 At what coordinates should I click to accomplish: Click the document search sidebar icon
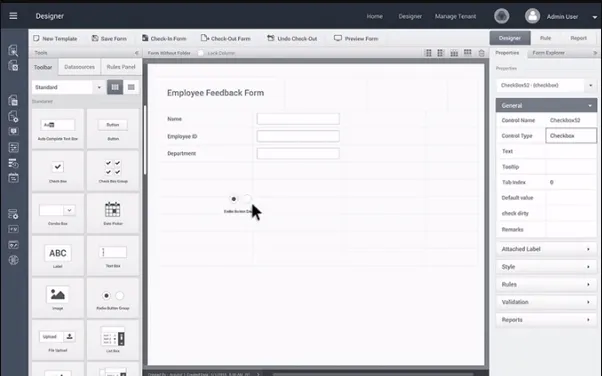[x=13, y=50]
